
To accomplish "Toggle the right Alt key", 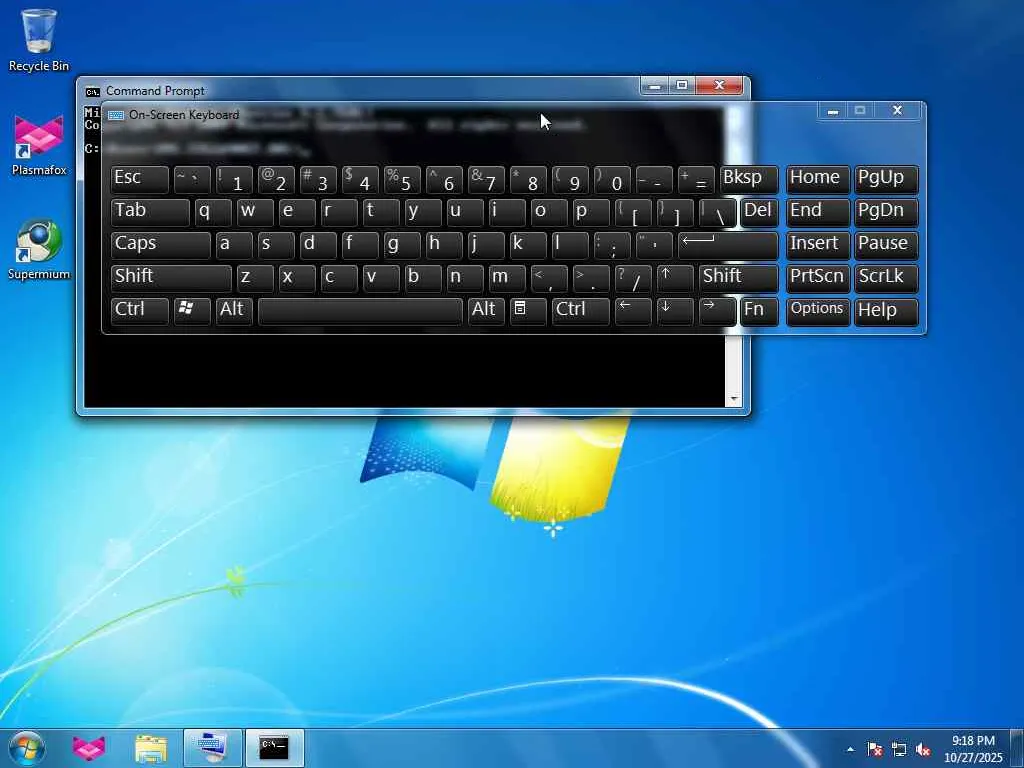I will point(486,312).
